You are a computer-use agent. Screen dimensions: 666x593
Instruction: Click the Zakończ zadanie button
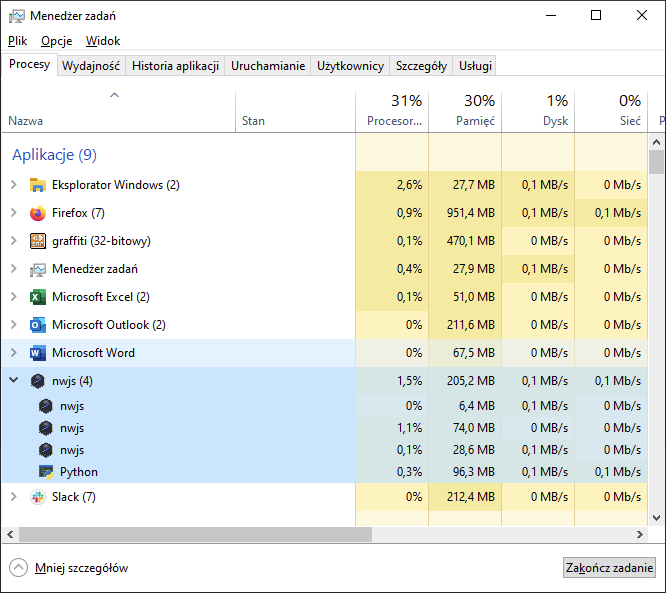(x=609, y=568)
